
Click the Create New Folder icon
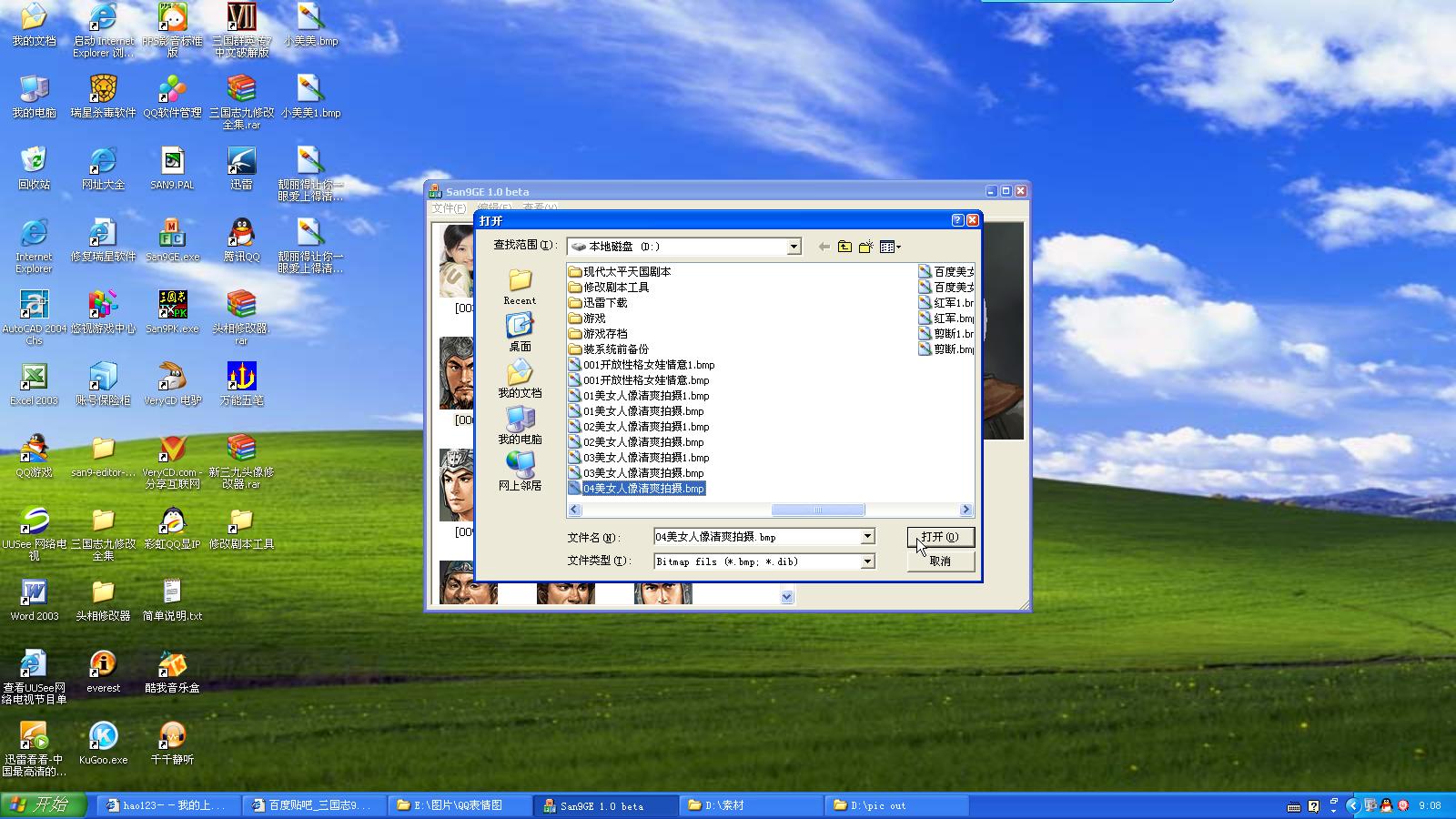(865, 247)
